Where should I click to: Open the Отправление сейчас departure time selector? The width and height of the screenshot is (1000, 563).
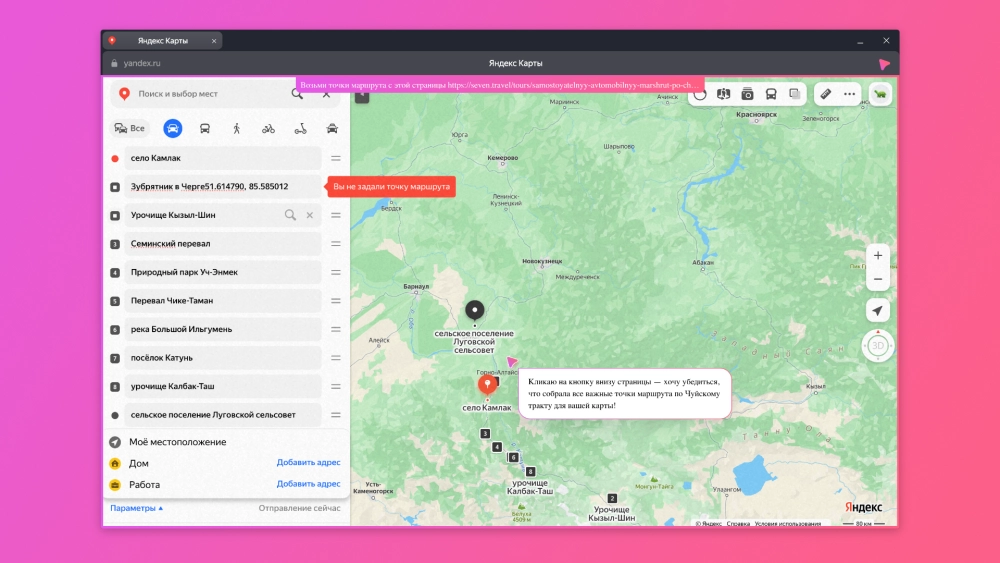click(299, 508)
